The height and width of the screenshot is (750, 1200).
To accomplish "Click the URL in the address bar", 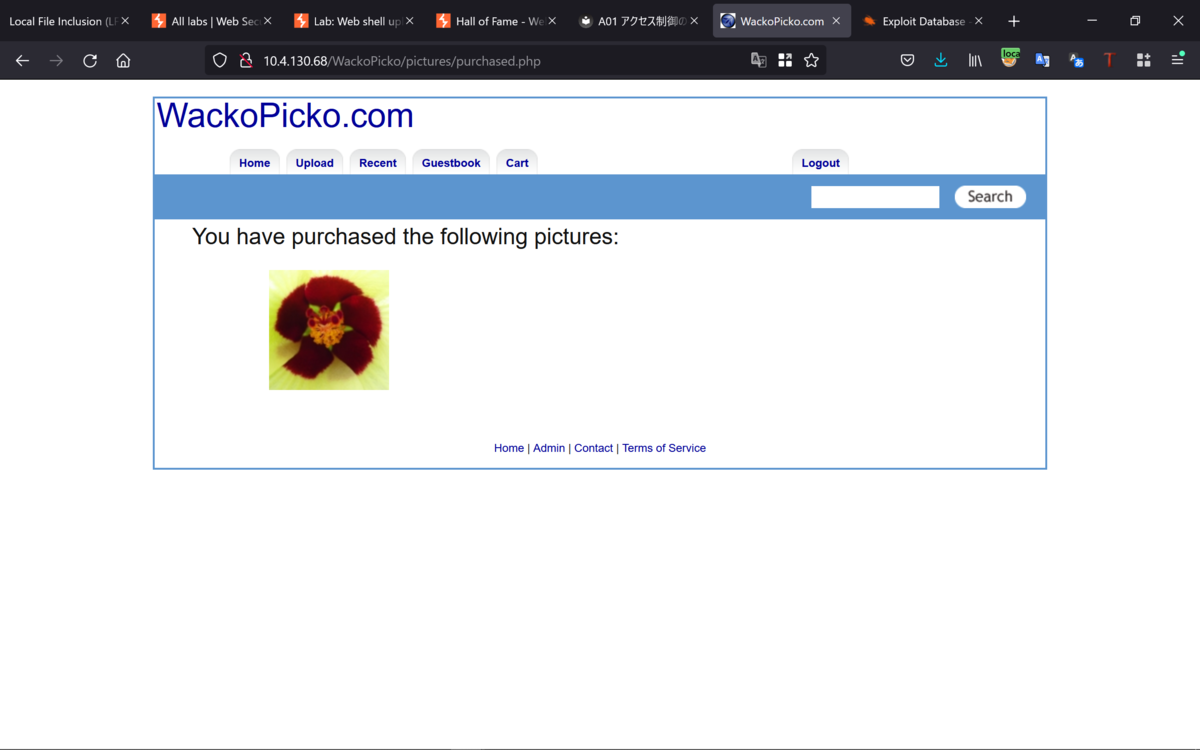I will click(401, 61).
